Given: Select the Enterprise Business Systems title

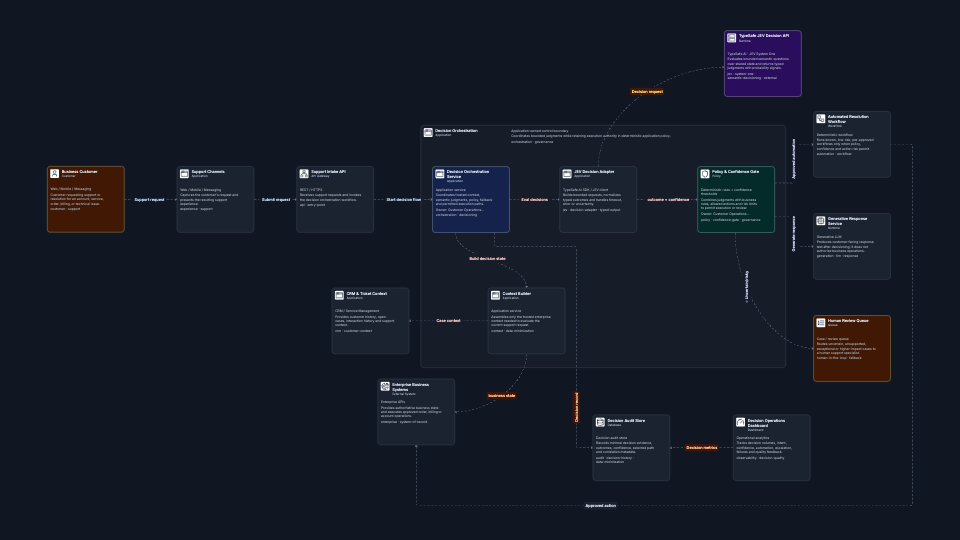Looking at the screenshot, I should coord(410,386).
